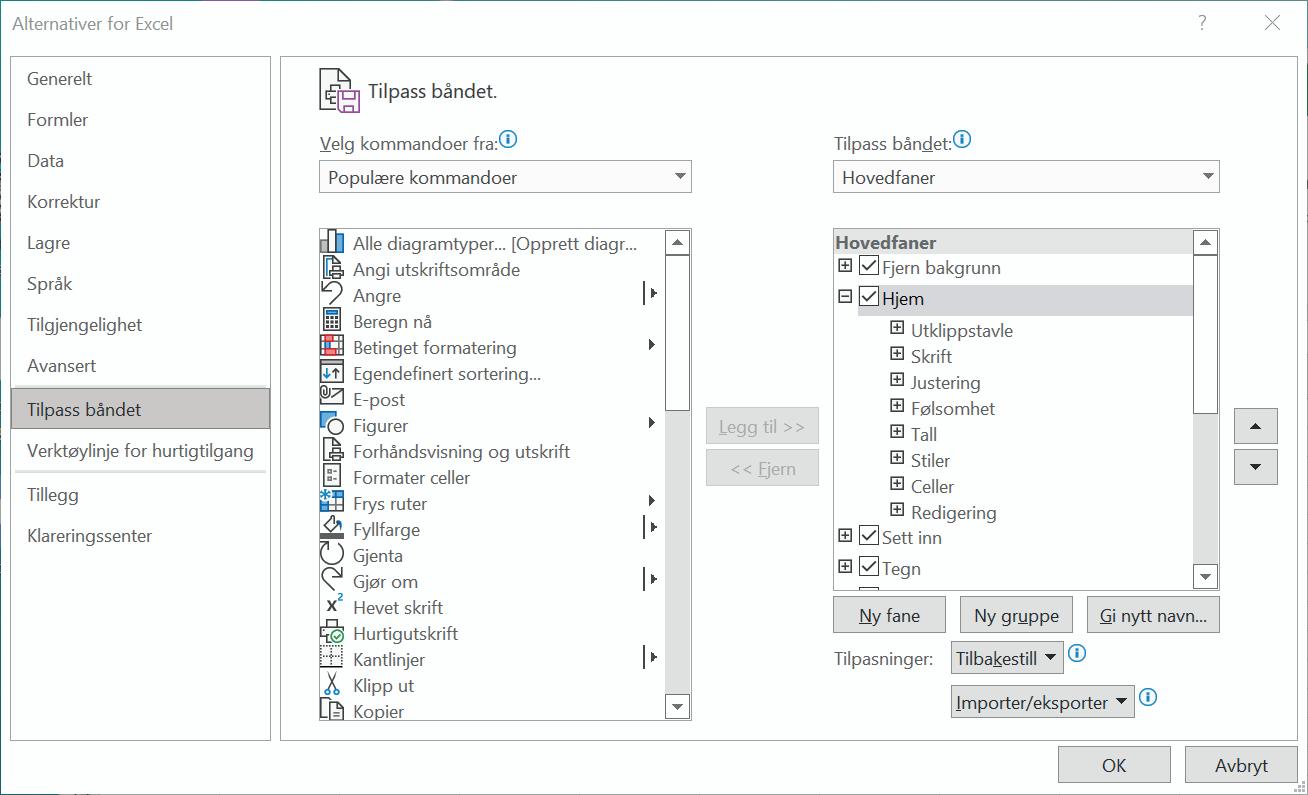Select the Lagre category
This screenshot has height=795, width=1308.
click(140, 243)
